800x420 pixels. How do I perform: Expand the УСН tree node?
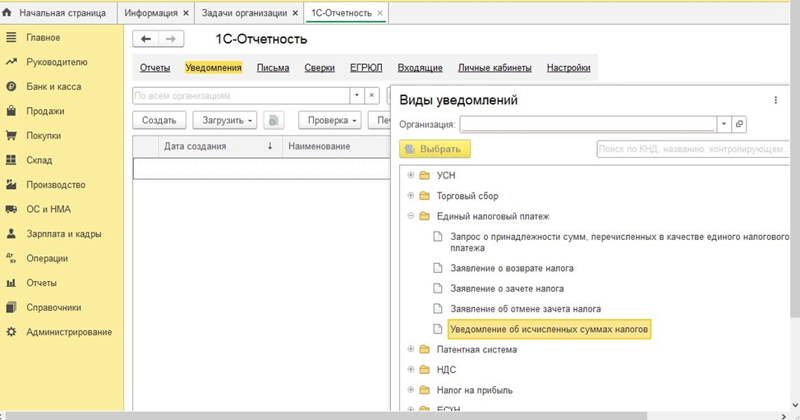pyautogui.click(x=411, y=175)
